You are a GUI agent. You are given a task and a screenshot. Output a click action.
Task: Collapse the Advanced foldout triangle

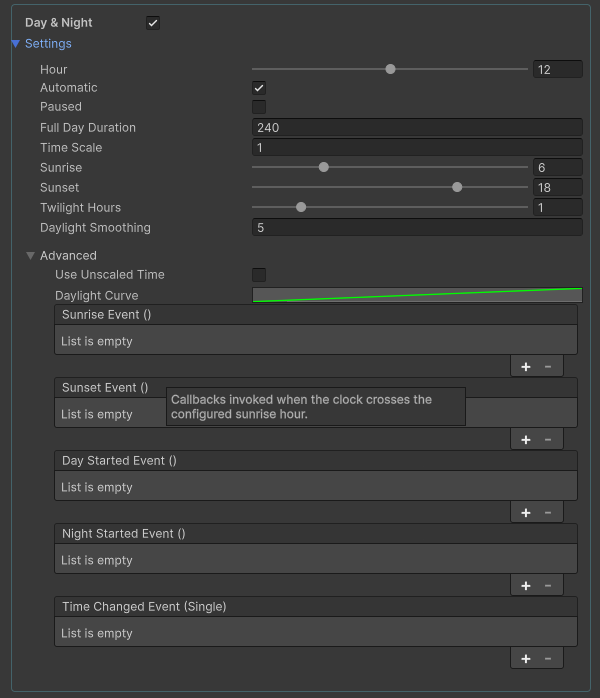[x=30, y=256]
